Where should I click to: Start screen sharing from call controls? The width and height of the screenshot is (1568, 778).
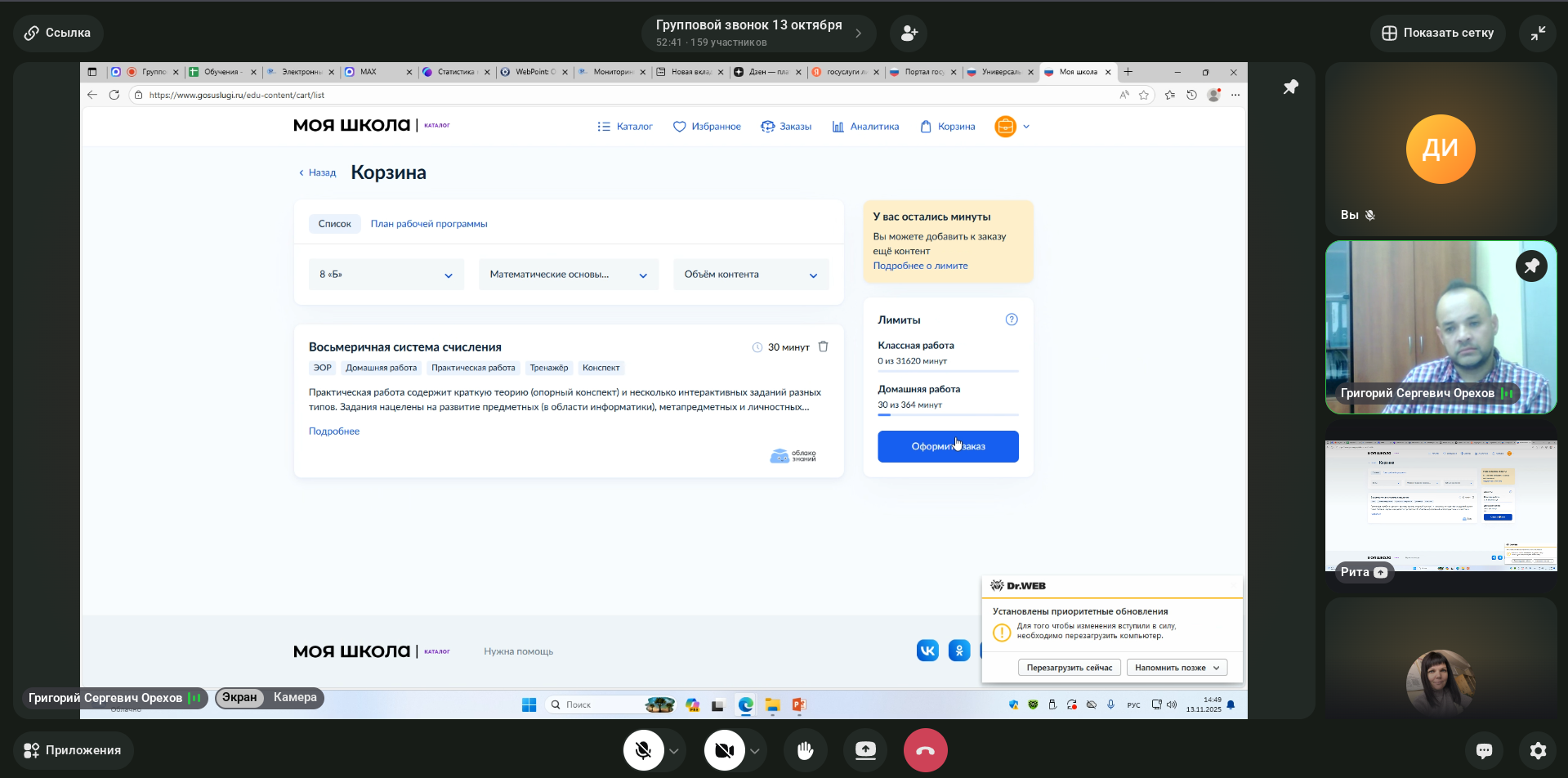tap(865, 750)
